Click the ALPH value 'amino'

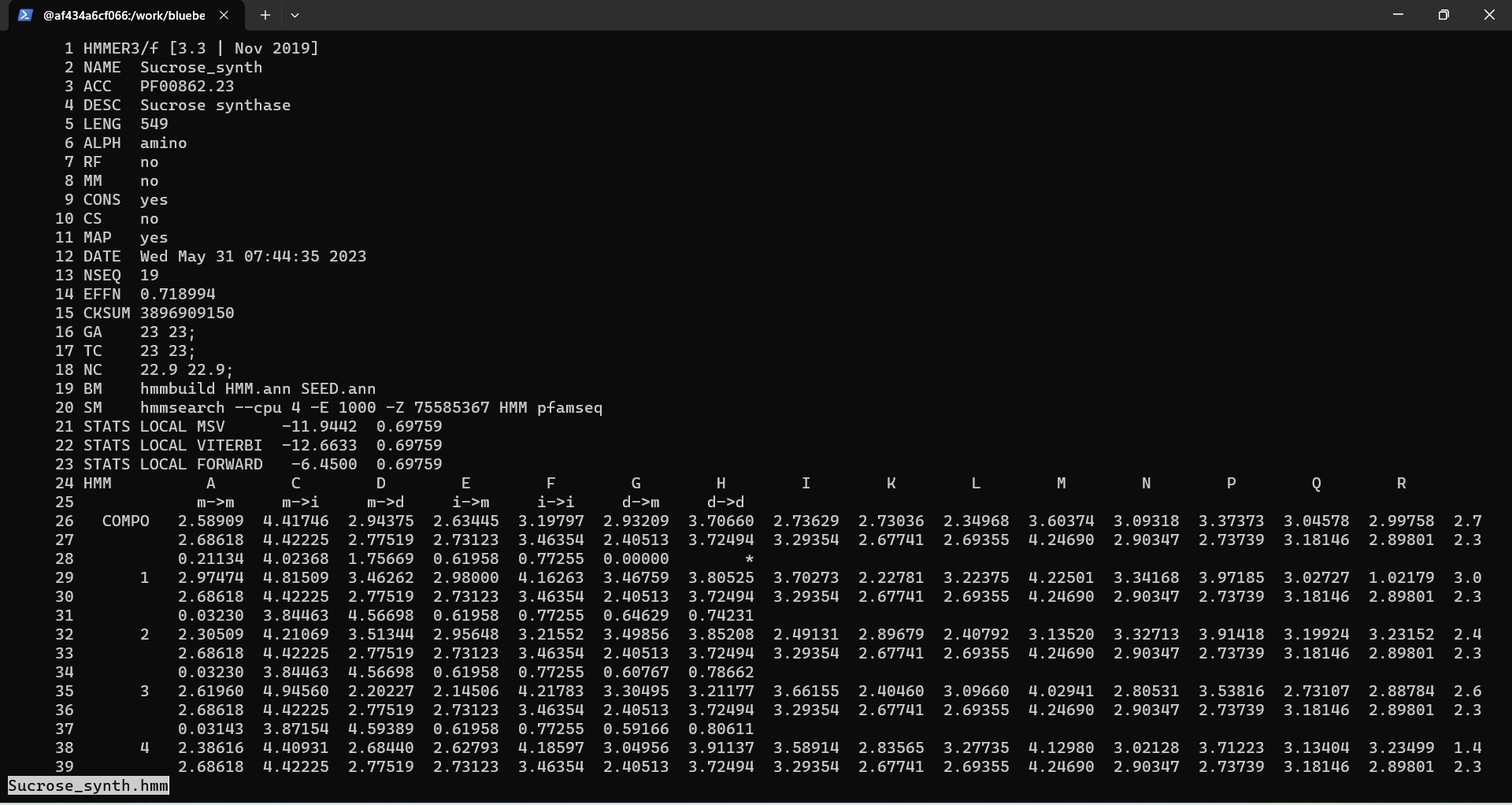click(x=164, y=143)
